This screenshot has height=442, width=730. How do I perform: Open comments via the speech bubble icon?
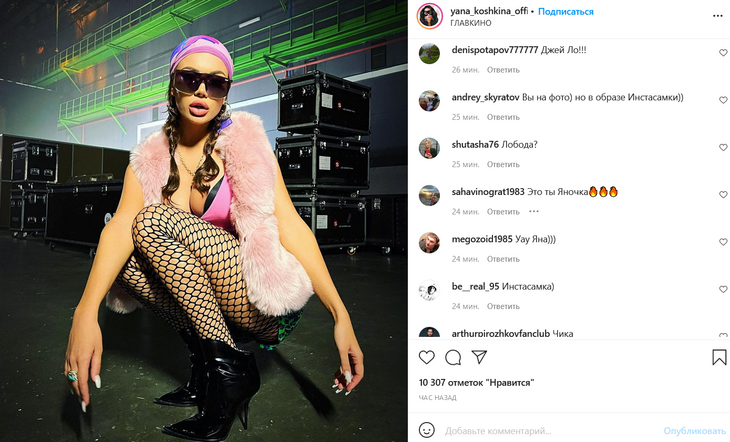click(x=453, y=358)
